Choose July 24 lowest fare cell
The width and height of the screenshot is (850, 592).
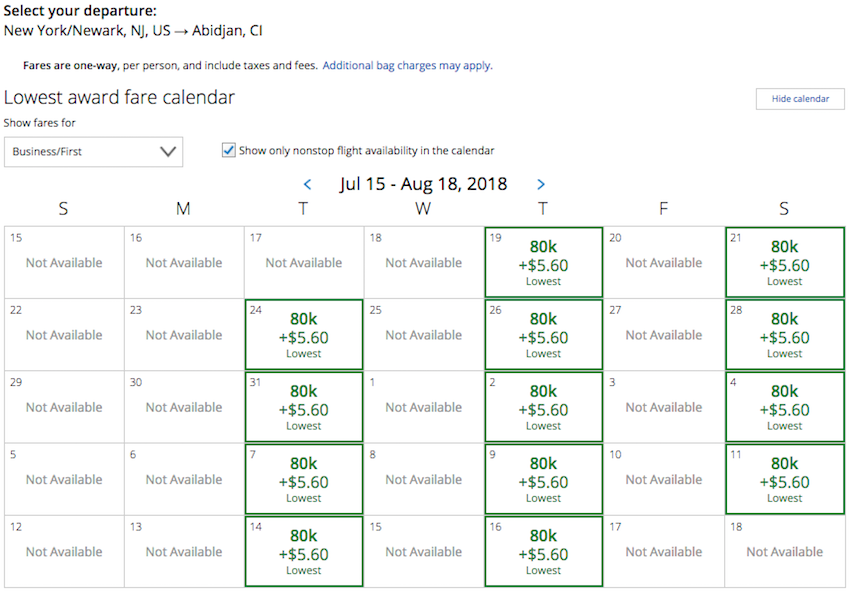coord(304,334)
